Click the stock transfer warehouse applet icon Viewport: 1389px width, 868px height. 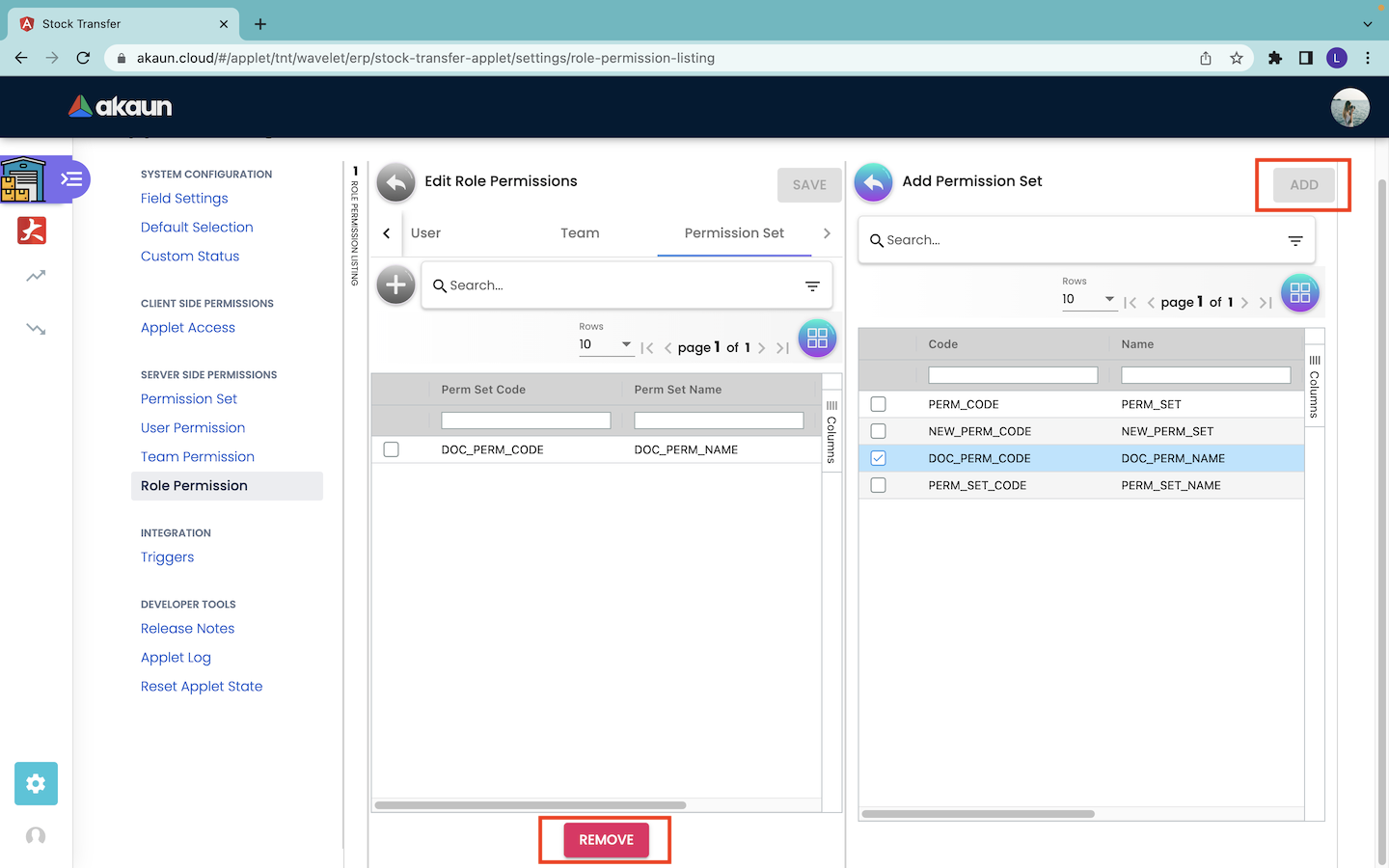pyautogui.click(x=23, y=179)
